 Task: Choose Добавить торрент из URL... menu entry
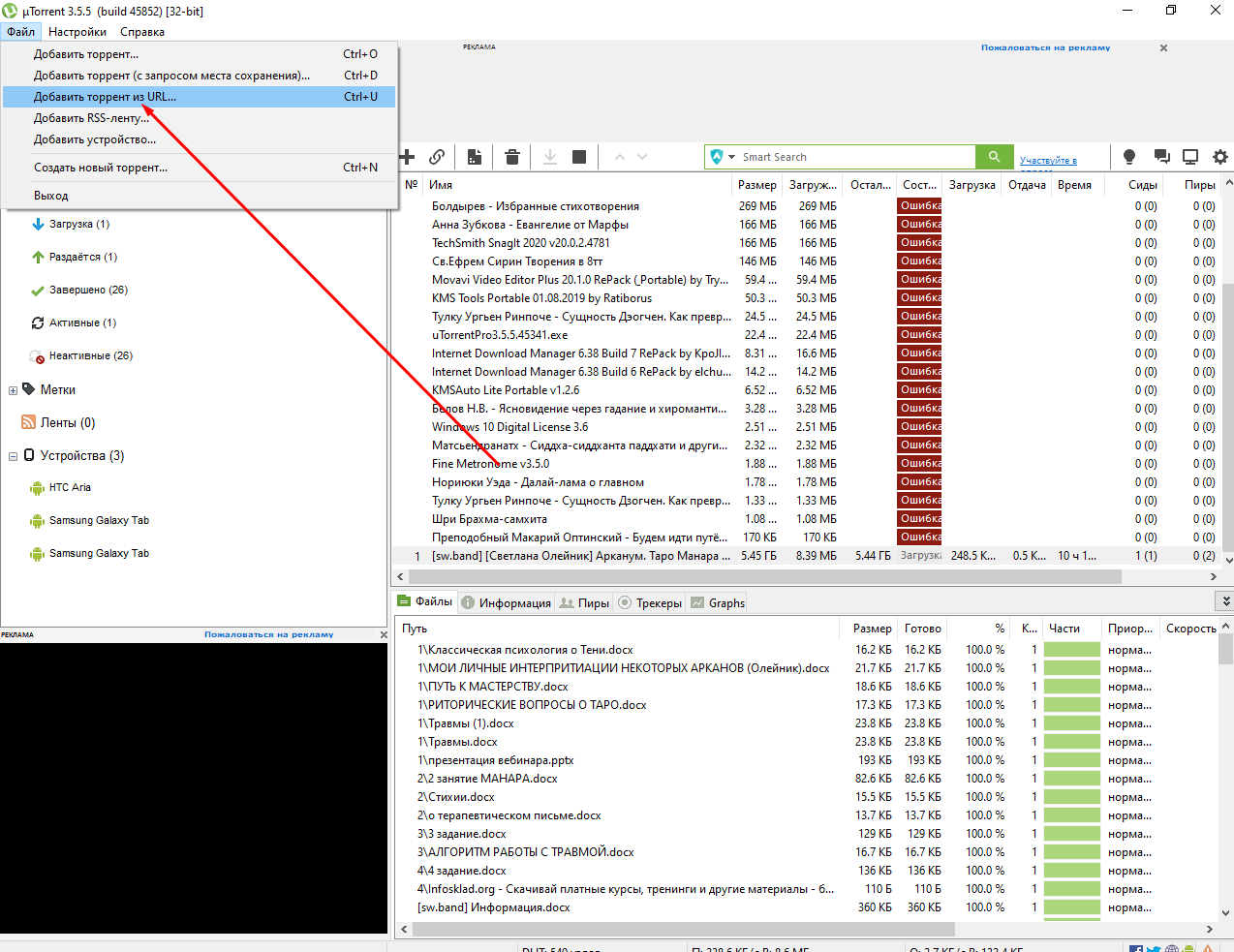(199, 97)
